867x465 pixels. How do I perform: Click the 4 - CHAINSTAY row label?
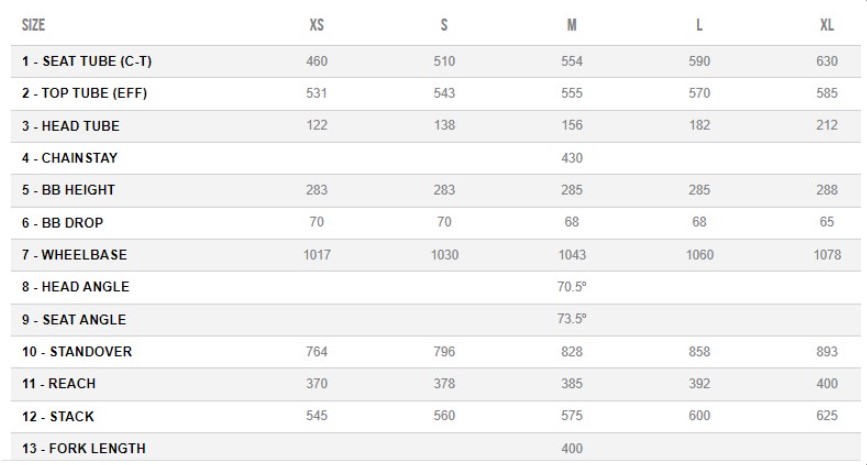(70, 158)
